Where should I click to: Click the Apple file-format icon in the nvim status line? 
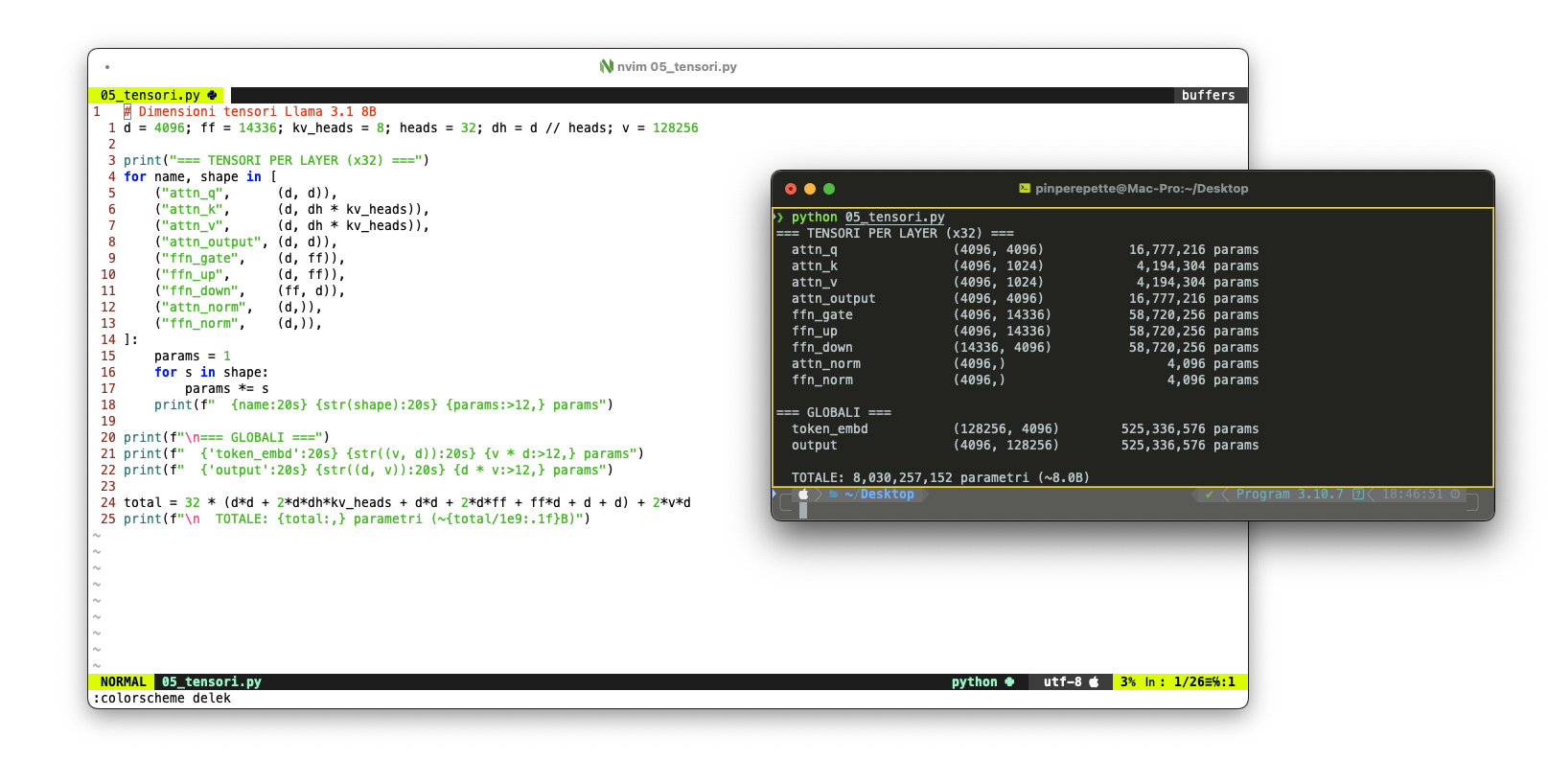1094,681
